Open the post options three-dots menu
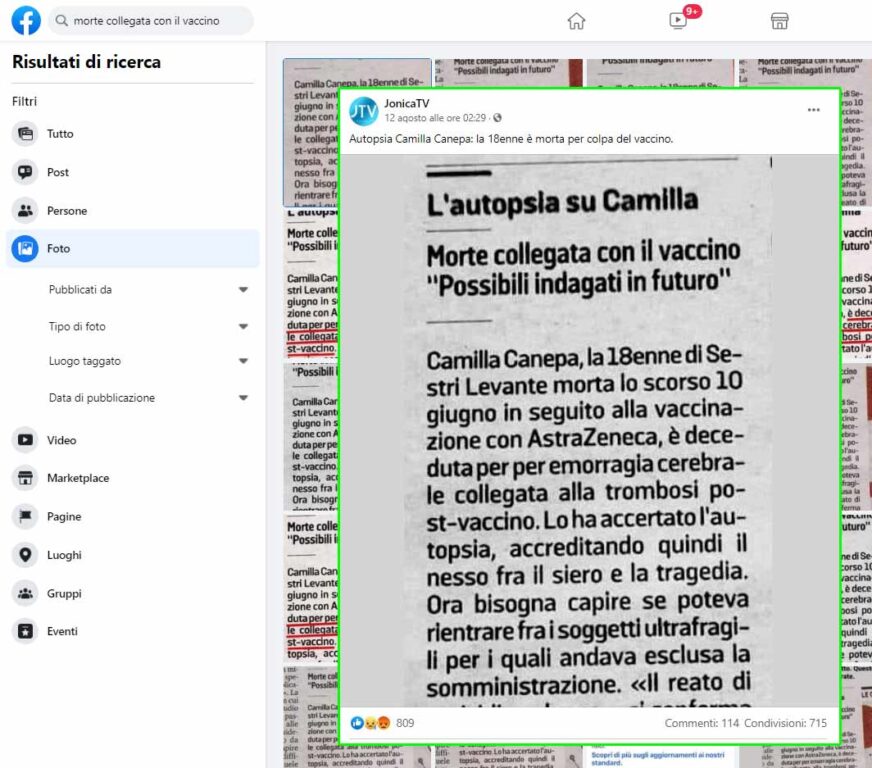Screen dimensions: 872x768 coord(813,110)
